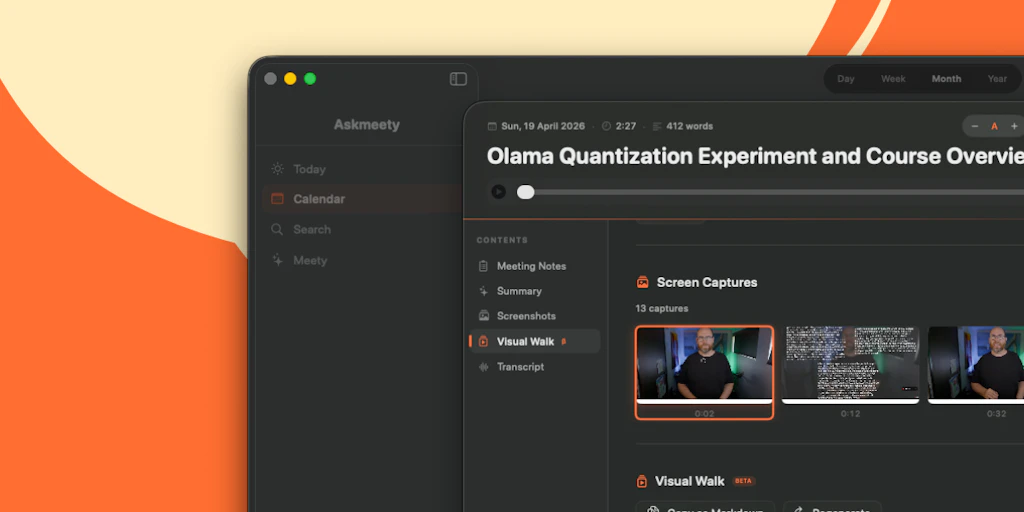Select Calendar in the sidebar
Screen dimensions: 1024x512
[x=362, y=199]
